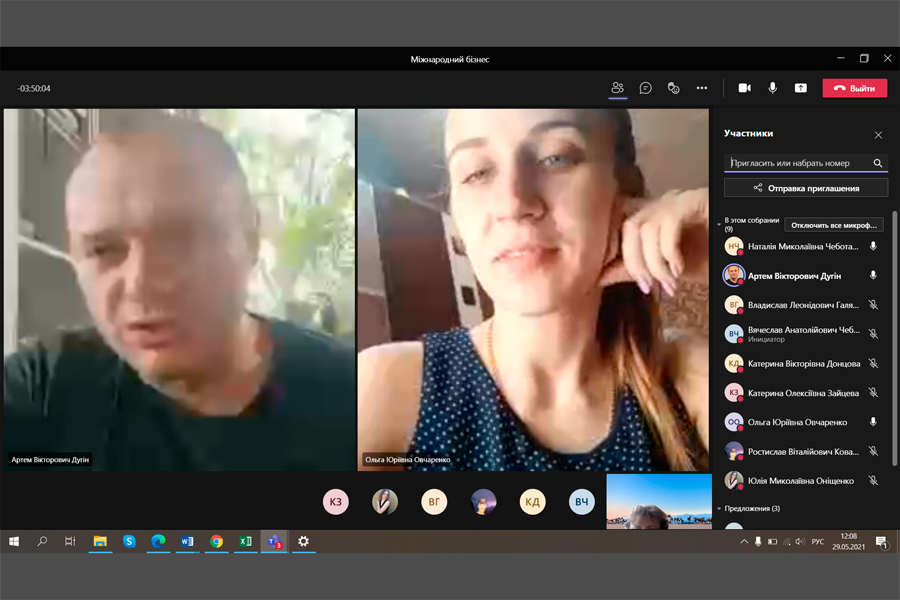Click the КД participant avatar below videos
Image resolution: width=900 pixels, height=600 pixels.
click(x=533, y=502)
